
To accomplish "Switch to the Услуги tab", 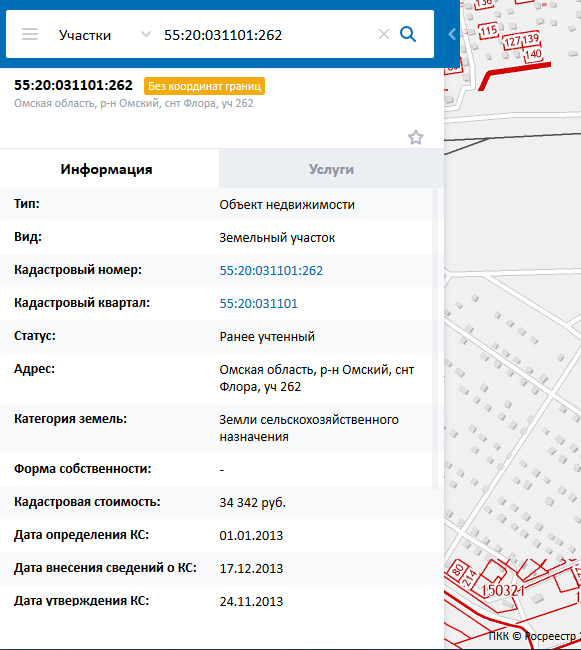I will pyautogui.click(x=331, y=169).
